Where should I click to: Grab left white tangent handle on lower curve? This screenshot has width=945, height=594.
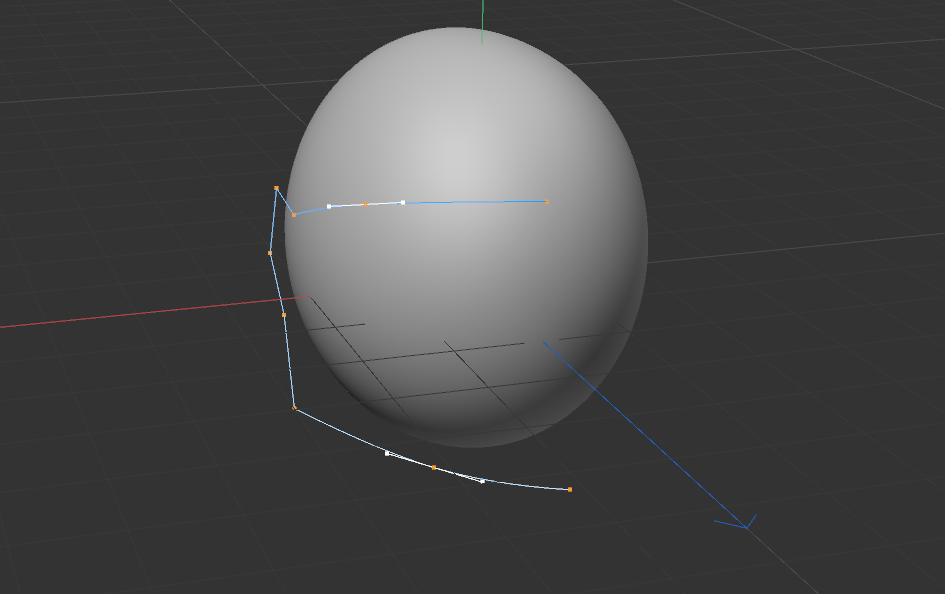(387, 453)
